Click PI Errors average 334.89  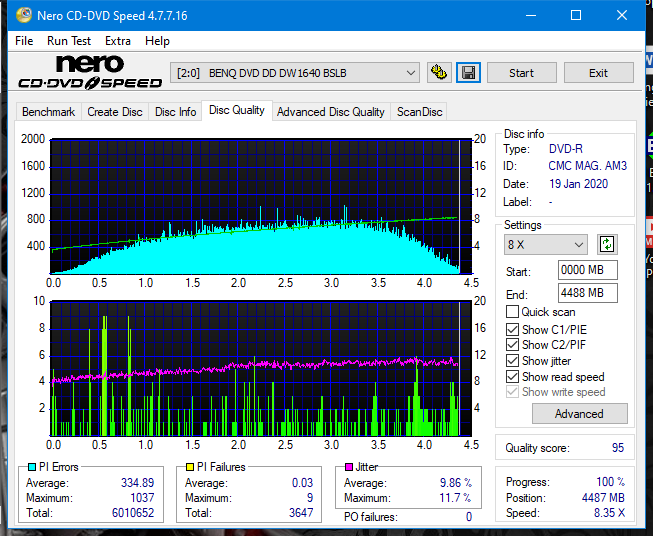point(137,483)
